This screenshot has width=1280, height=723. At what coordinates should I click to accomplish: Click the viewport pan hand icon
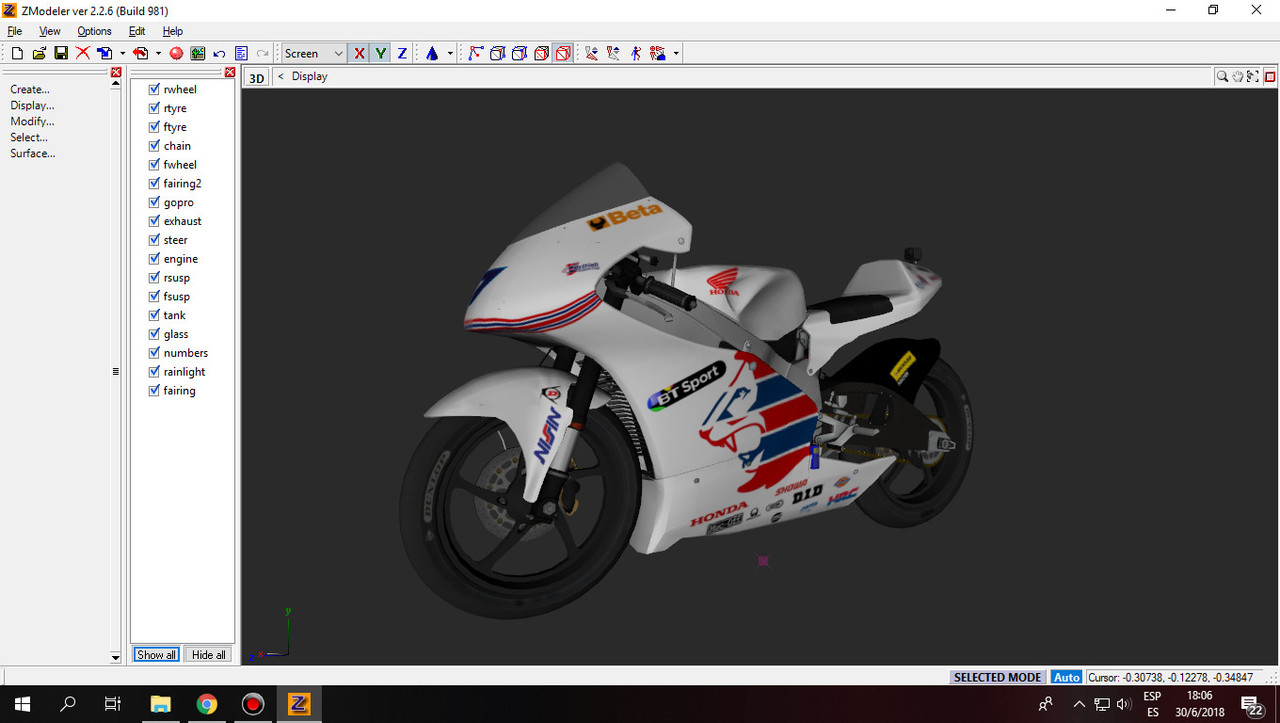click(x=1237, y=76)
